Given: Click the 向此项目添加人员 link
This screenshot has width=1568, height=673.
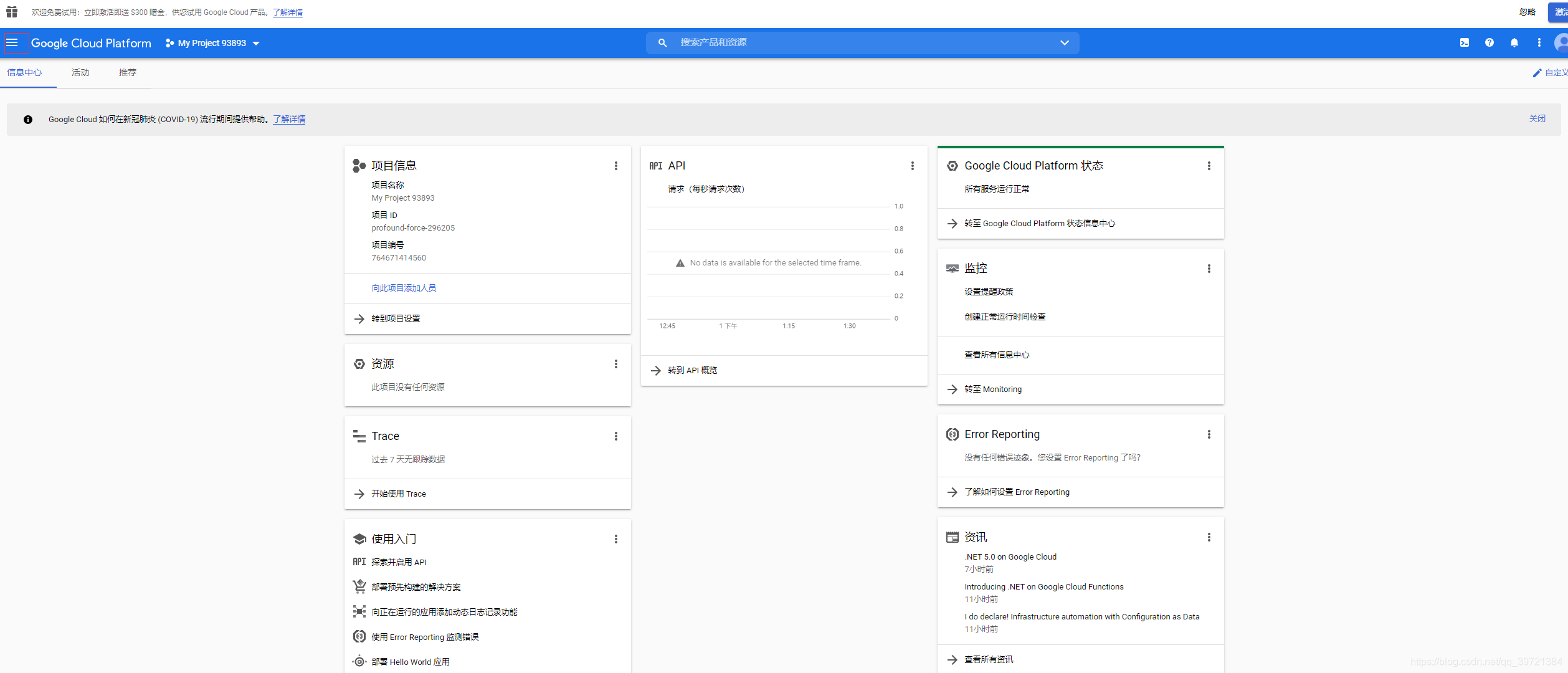Looking at the screenshot, I should click(x=404, y=288).
